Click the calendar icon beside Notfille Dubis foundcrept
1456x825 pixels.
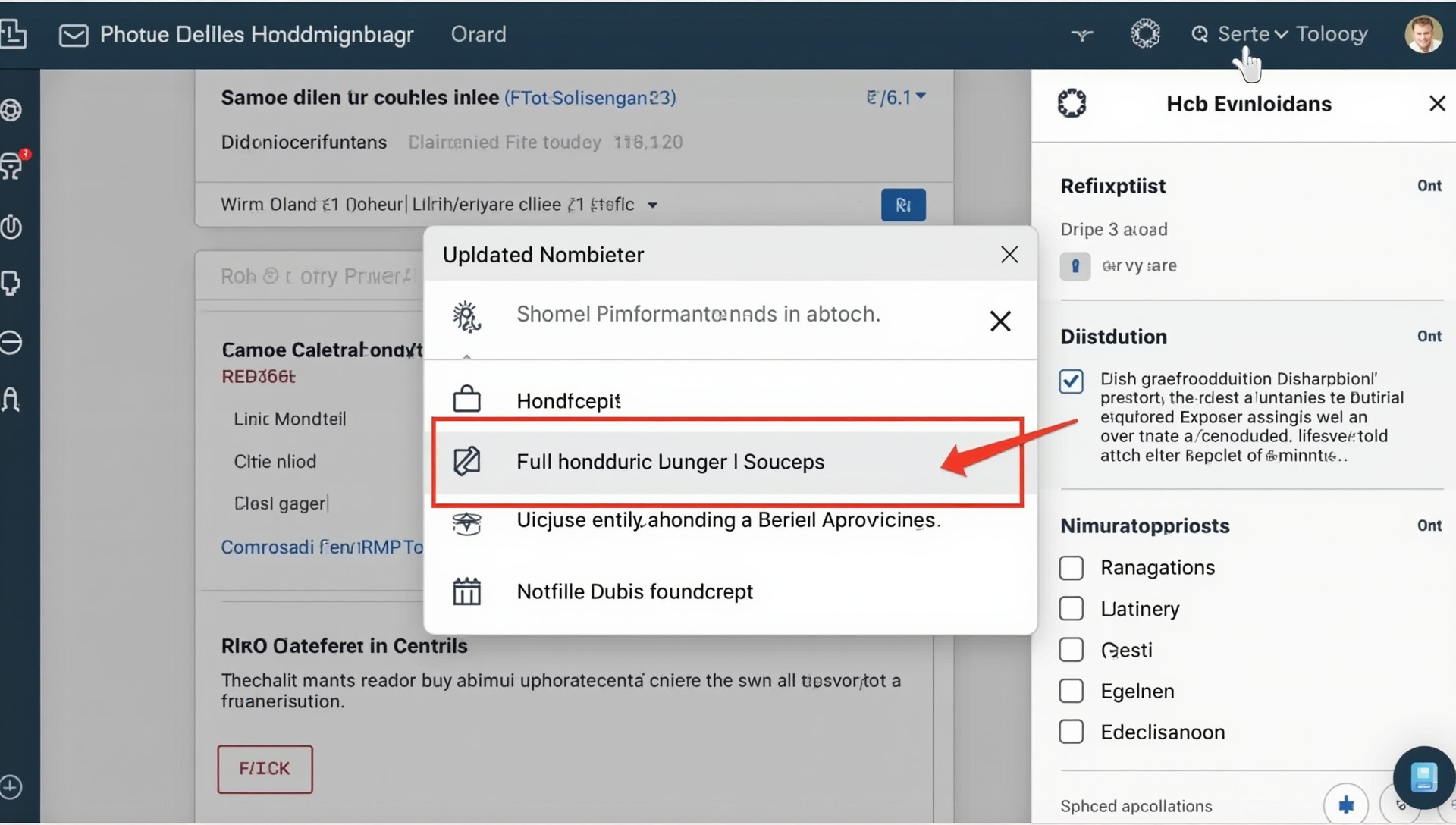coord(466,591)
